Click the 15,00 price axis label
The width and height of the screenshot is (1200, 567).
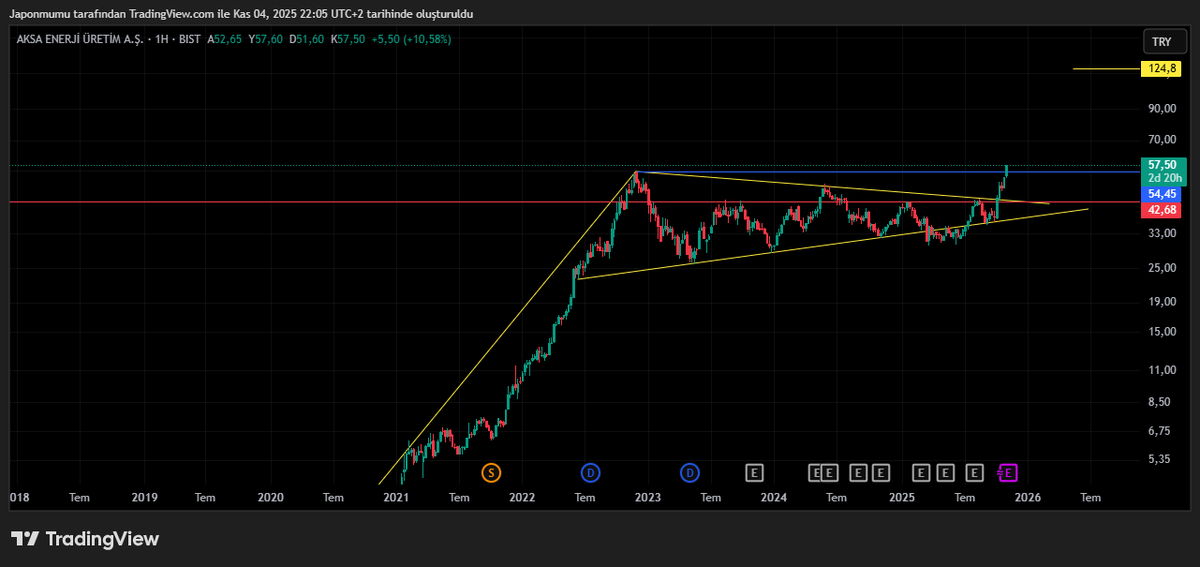click(x=1161, y=331)
